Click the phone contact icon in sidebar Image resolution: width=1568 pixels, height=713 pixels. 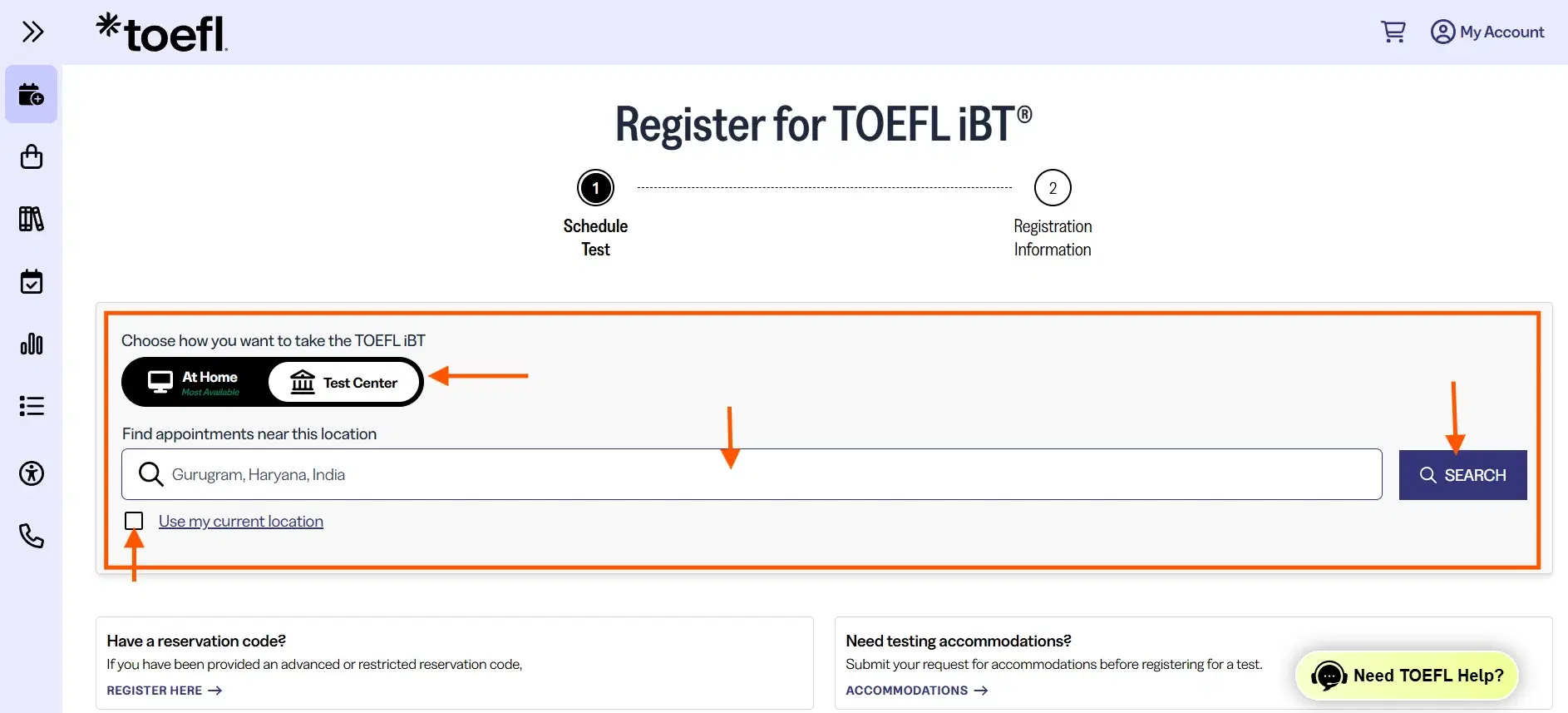point(32,536)
